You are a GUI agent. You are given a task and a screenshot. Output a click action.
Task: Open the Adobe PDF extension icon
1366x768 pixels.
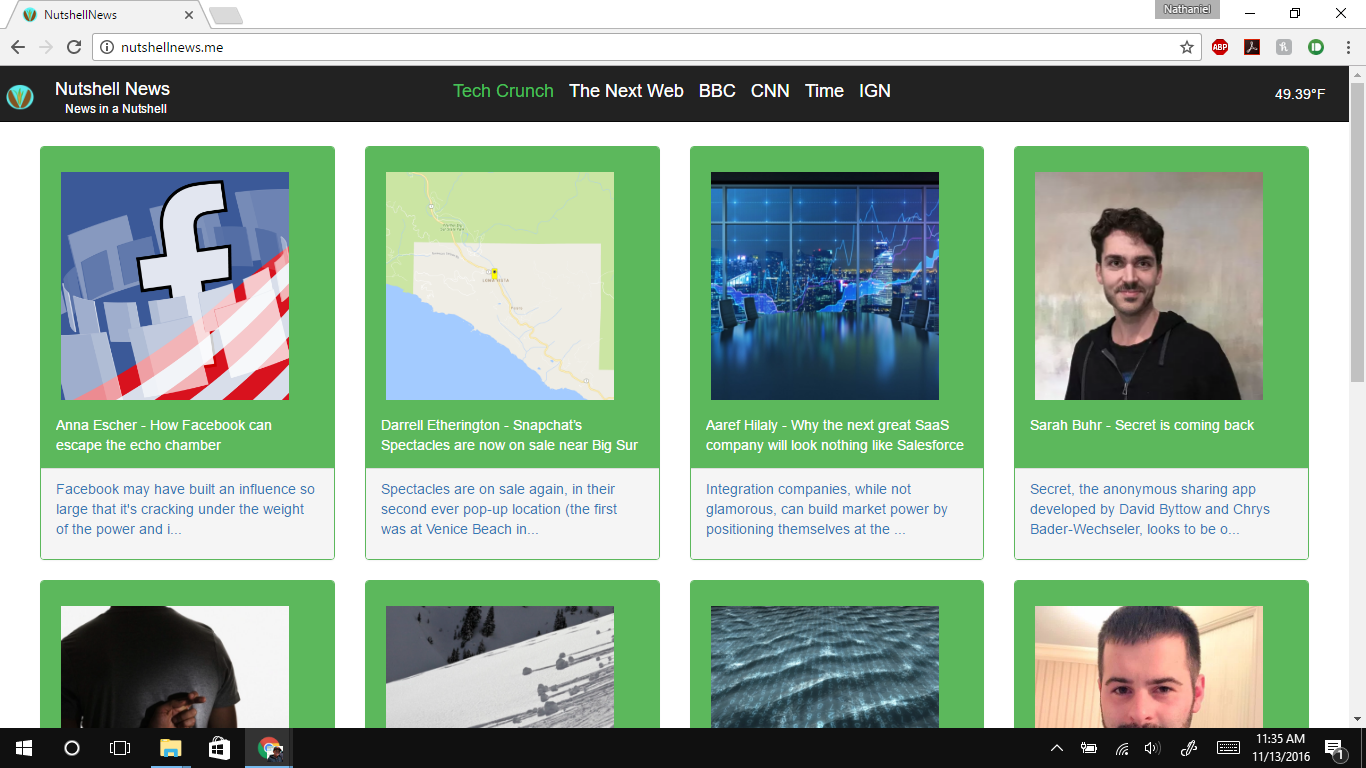[x=1252, y=47]
